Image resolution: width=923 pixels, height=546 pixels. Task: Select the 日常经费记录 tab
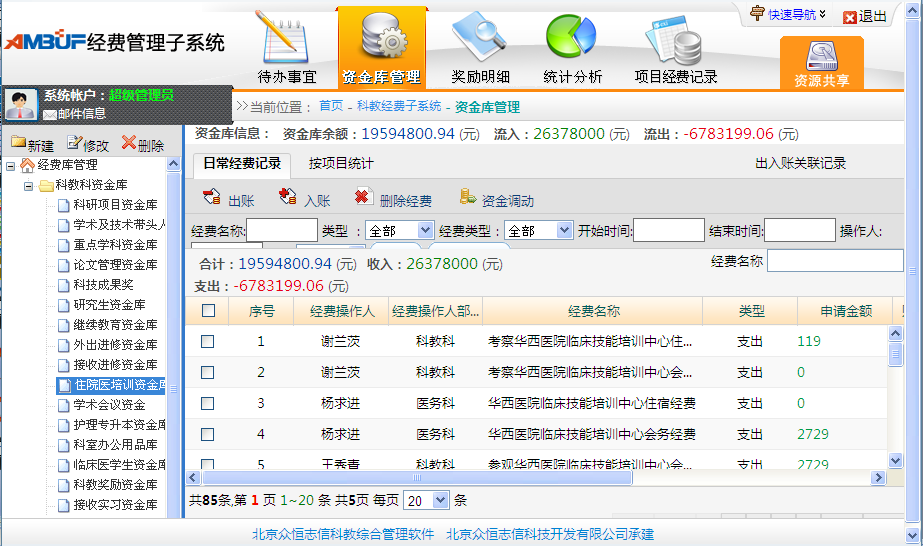(241, 164)
